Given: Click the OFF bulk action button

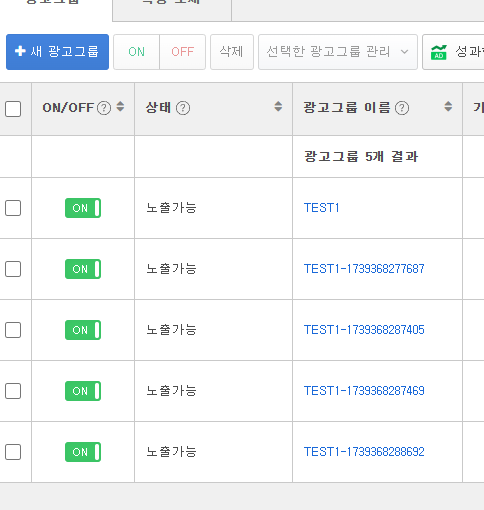Looking at the screenshot, I should click(x=183, y=52).
